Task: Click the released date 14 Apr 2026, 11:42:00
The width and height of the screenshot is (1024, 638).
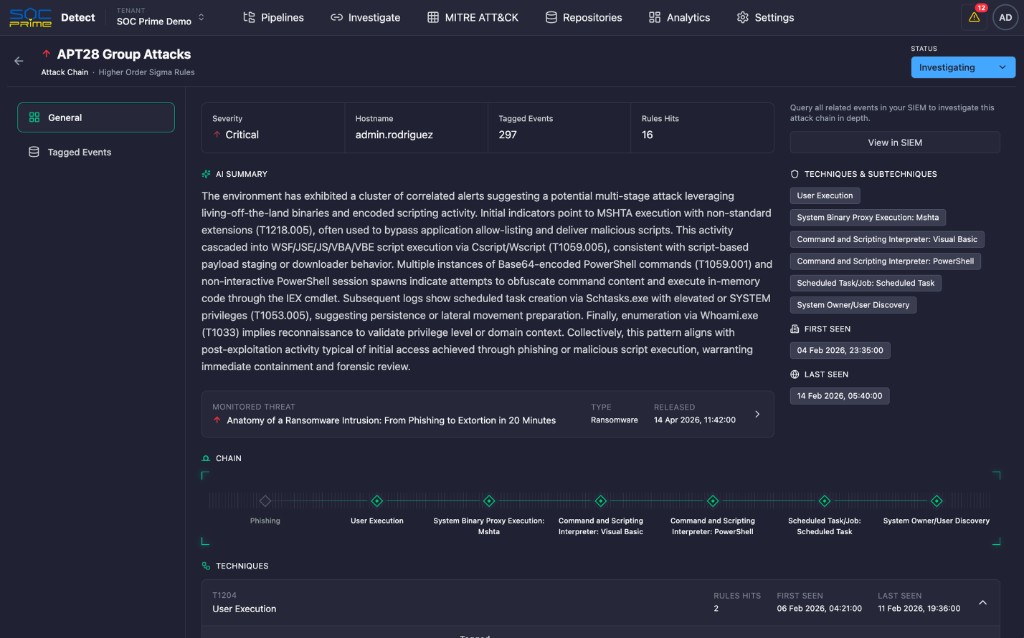Action: (694, 420)
